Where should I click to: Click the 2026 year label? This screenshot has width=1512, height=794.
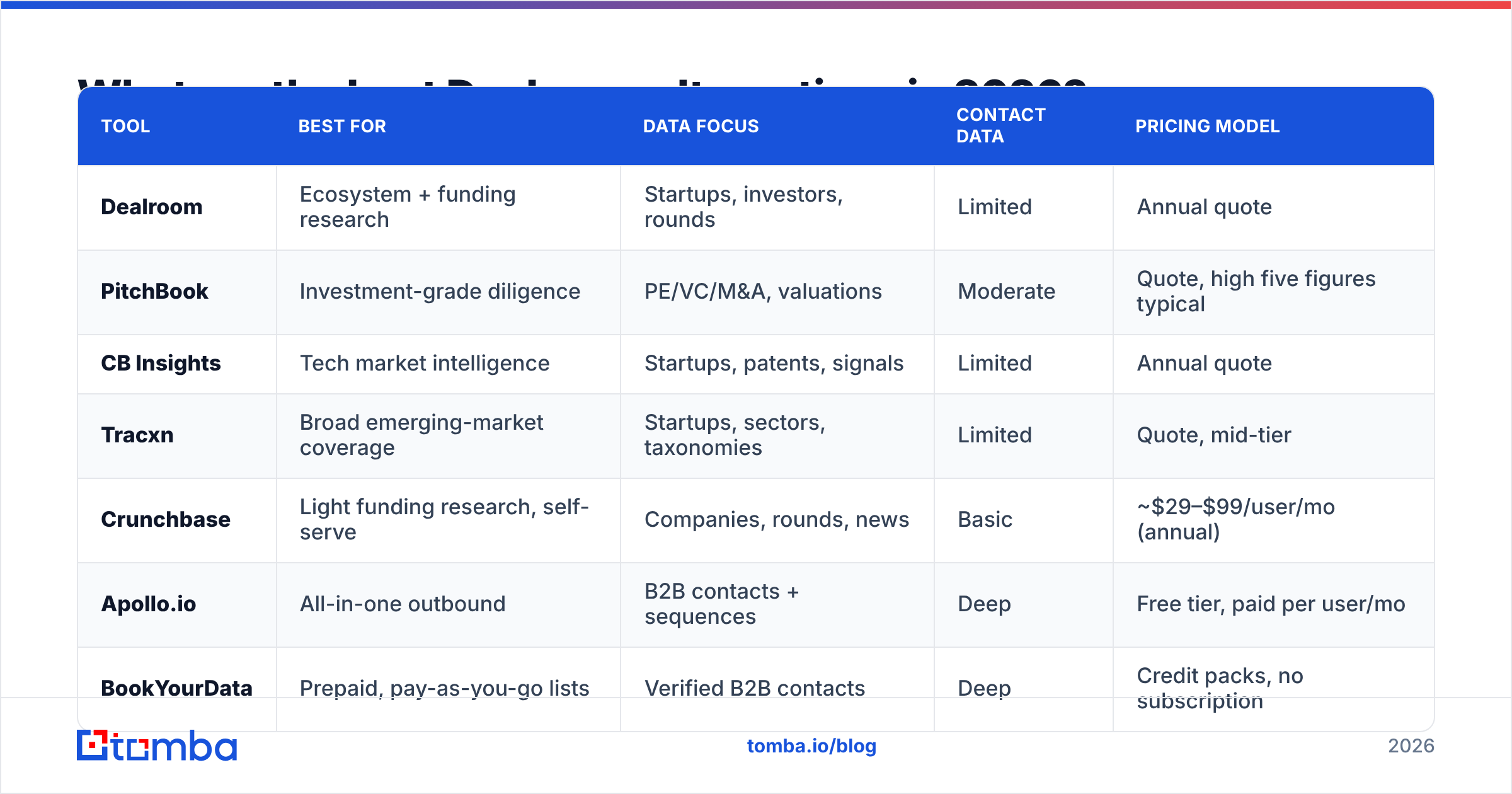click(1411, 746)
